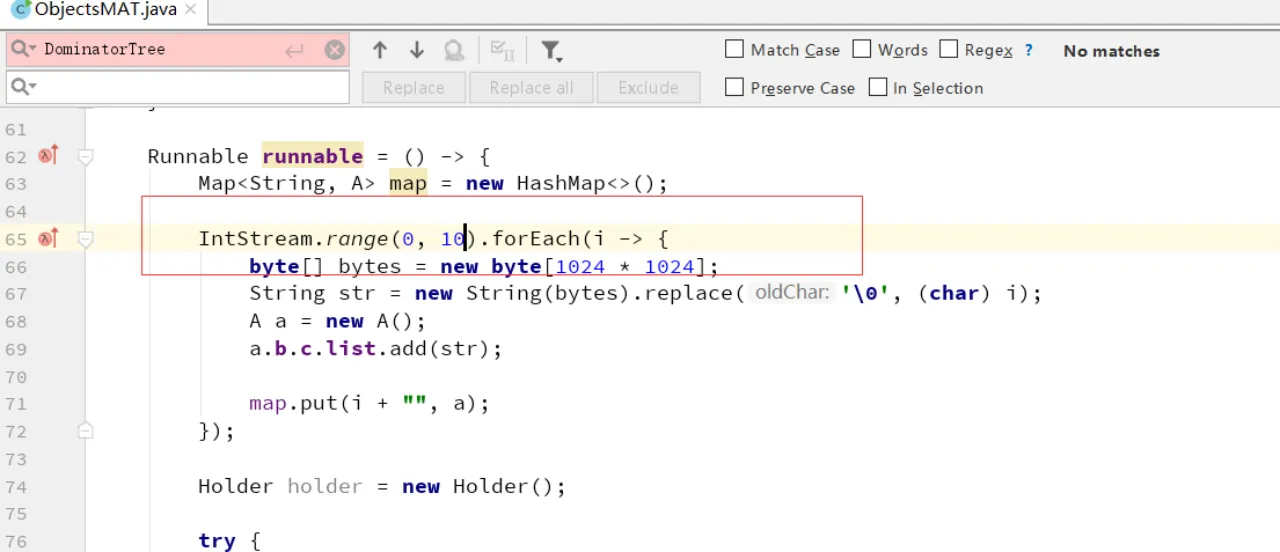
Task: Click HashMap on line 63
Action: point(561,183)
